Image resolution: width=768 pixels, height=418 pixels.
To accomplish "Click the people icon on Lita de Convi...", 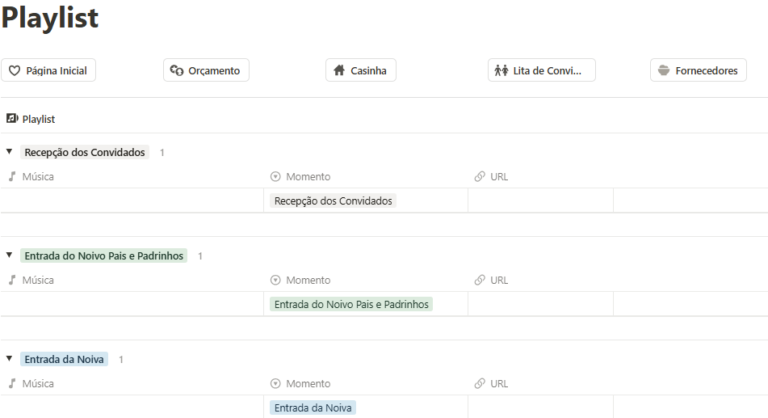I will (x=501, y=71).
